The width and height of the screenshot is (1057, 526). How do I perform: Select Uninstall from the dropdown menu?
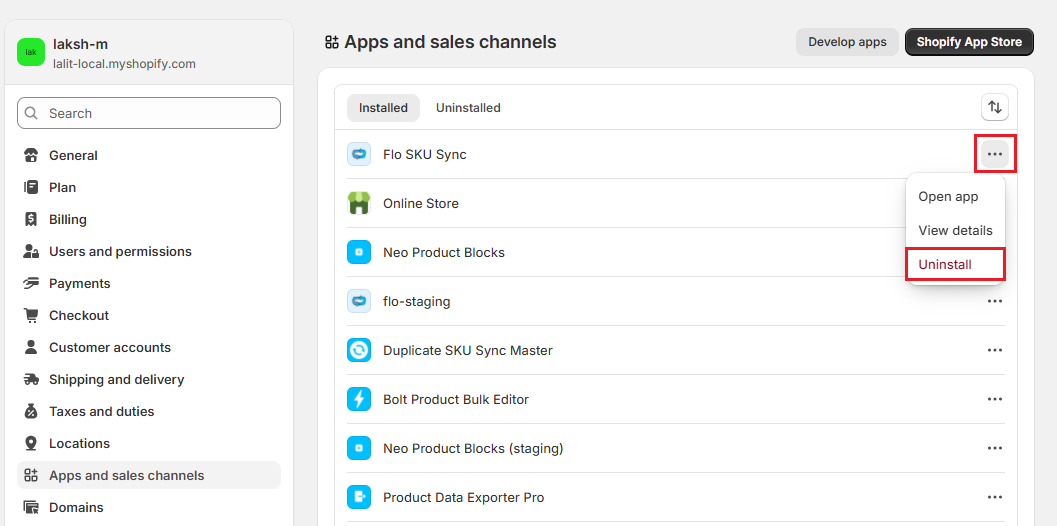[x=955, y=264]
